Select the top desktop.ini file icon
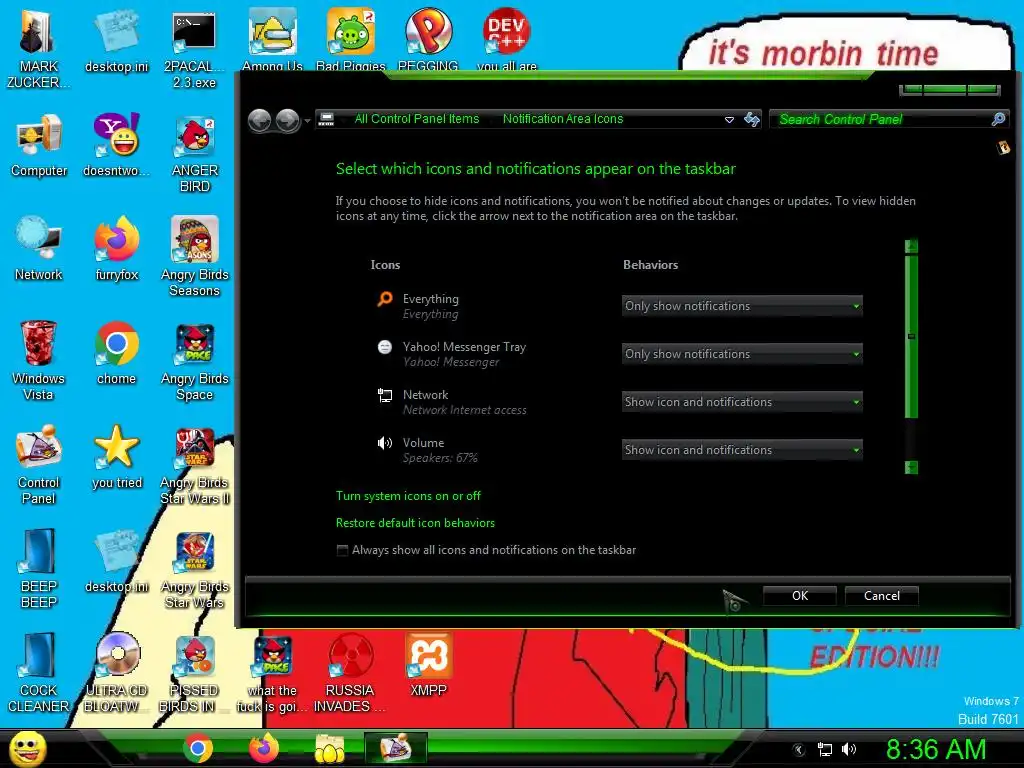This screenshot has height=768, width=1024. [x=116, y=41]
